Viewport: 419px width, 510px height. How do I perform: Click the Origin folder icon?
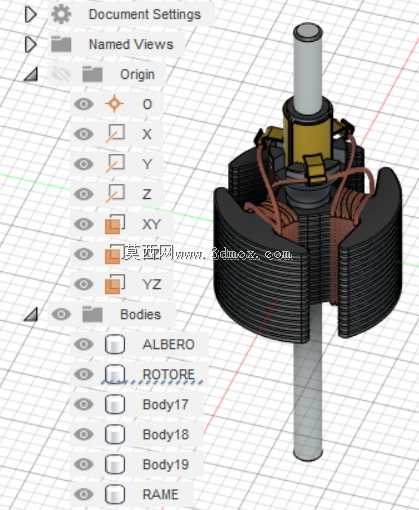pyautogui.click(x=92, y=74)
